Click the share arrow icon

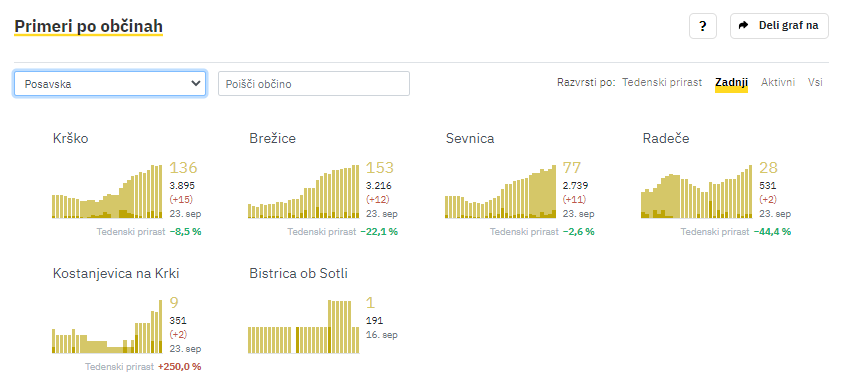coord(744,25)
